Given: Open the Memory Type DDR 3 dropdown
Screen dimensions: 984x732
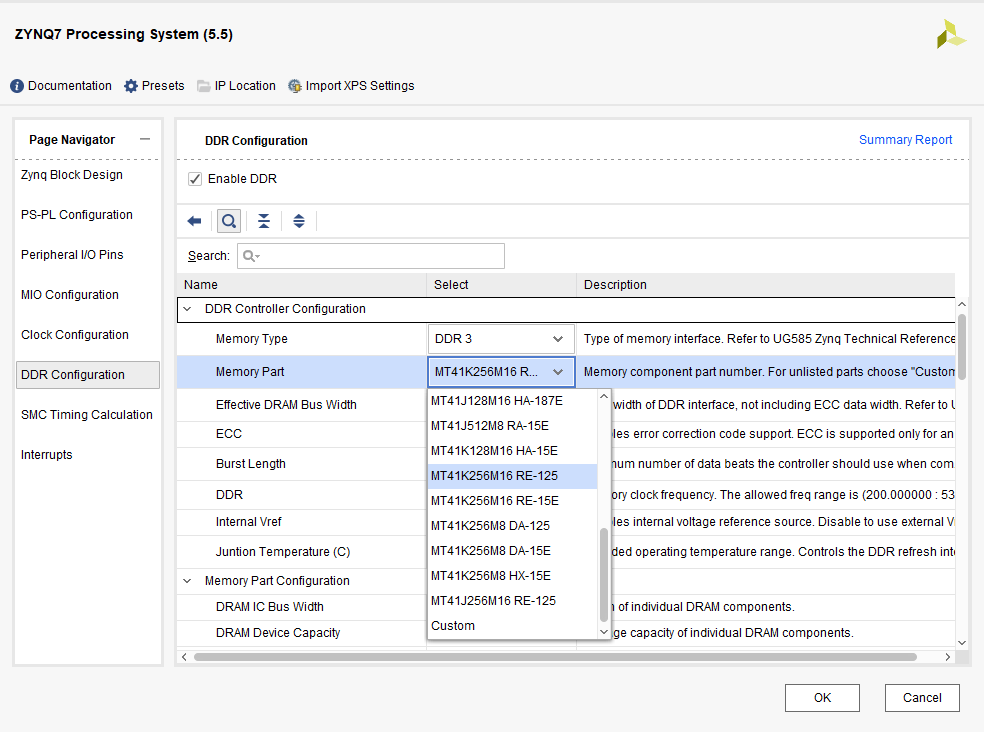Looking at the screenshot, I should point(501,339).
